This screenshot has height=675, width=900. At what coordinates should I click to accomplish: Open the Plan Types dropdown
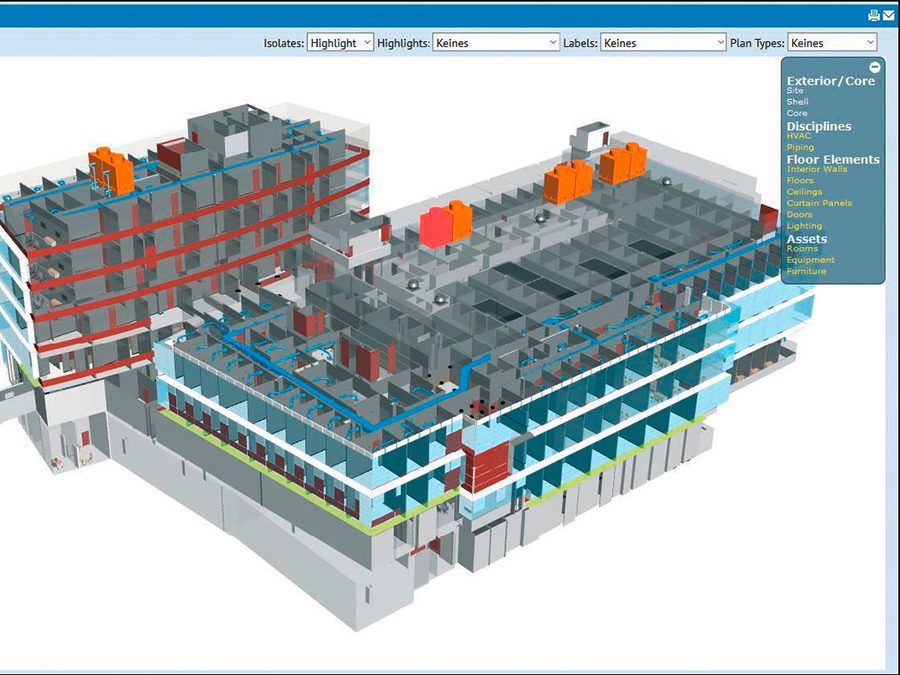click(x=832, y=43)
